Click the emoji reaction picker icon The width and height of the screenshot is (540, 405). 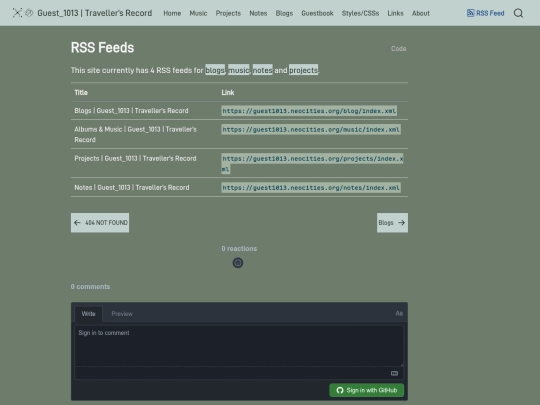tap(238, 263)
